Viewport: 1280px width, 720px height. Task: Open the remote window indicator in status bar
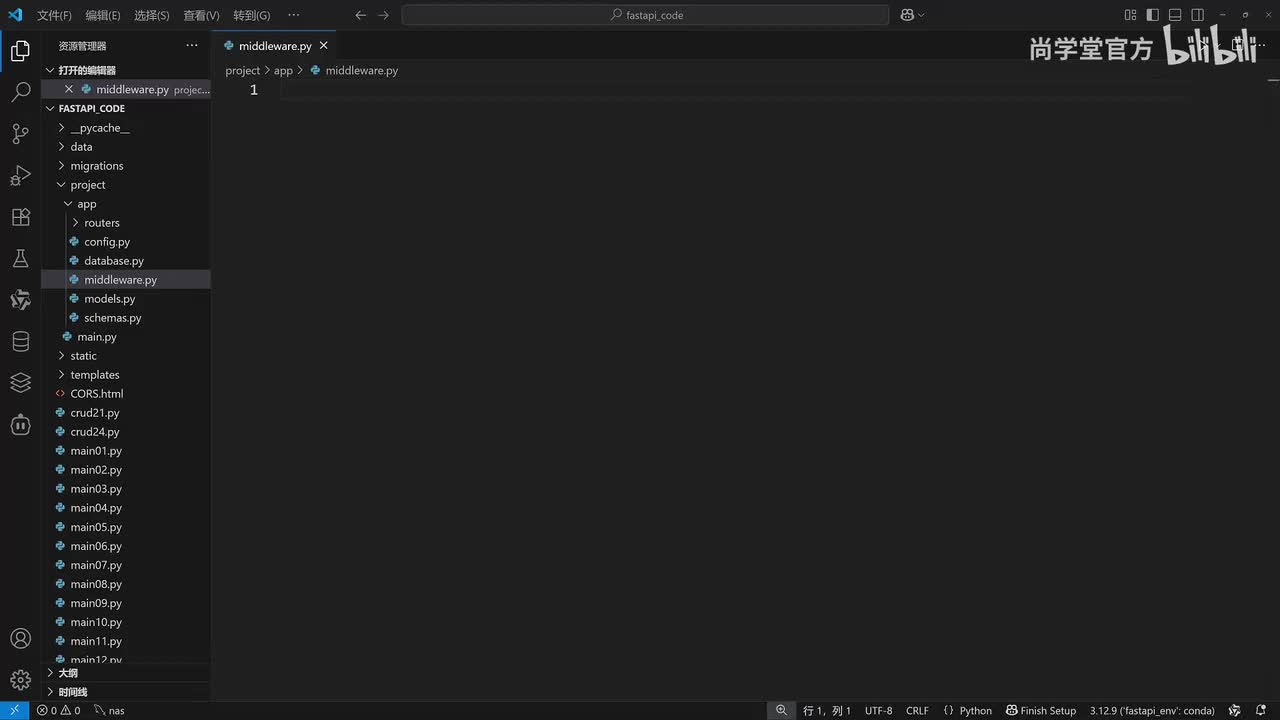pos(14,710)
